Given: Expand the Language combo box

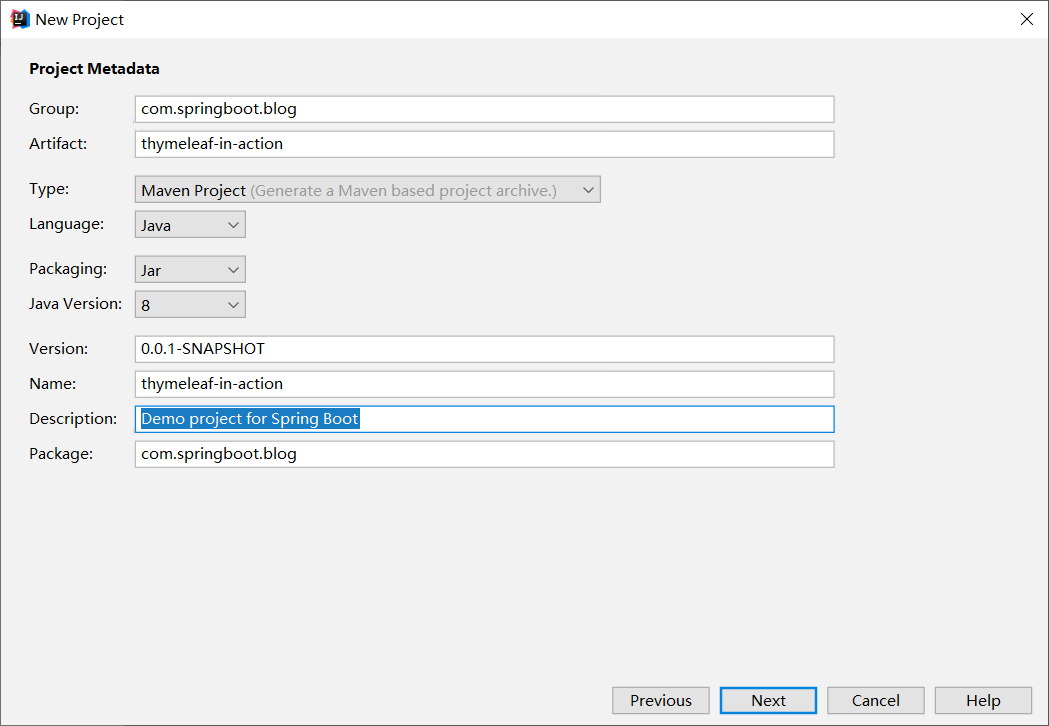Looking at the screenshot, I should [x=190, y=224].
